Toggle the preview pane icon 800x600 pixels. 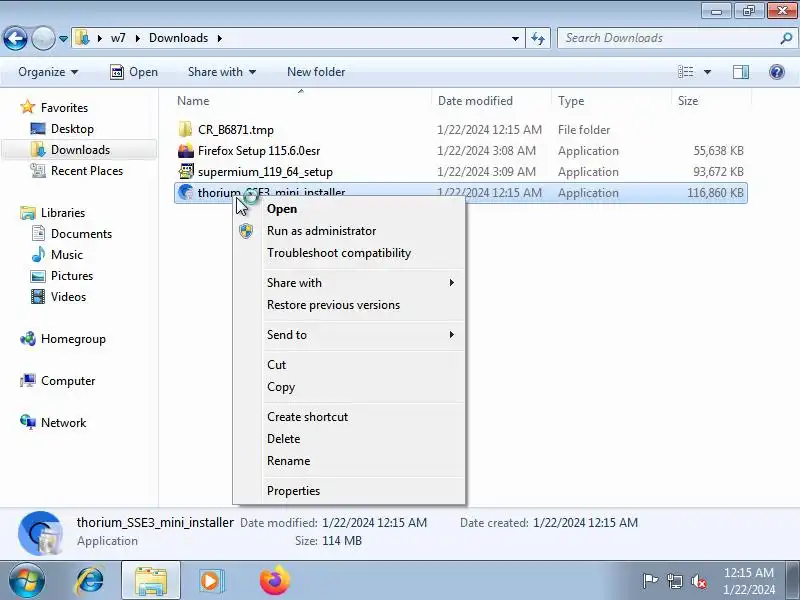[x=741, y=72]
